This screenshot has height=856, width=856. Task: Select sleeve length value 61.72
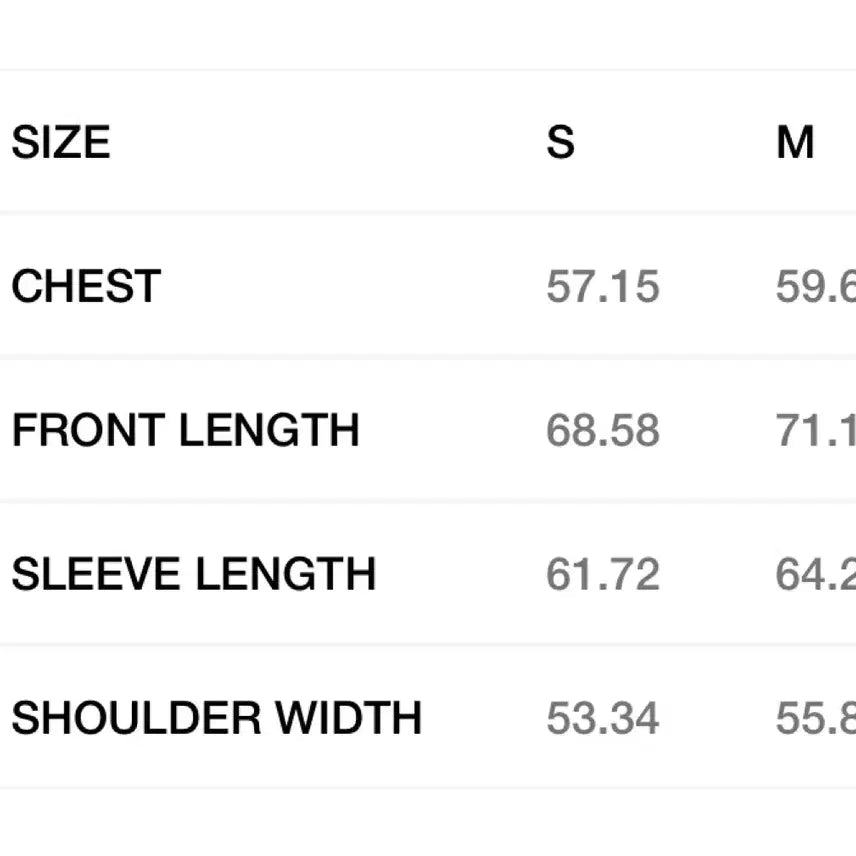(x=603, y=574)
